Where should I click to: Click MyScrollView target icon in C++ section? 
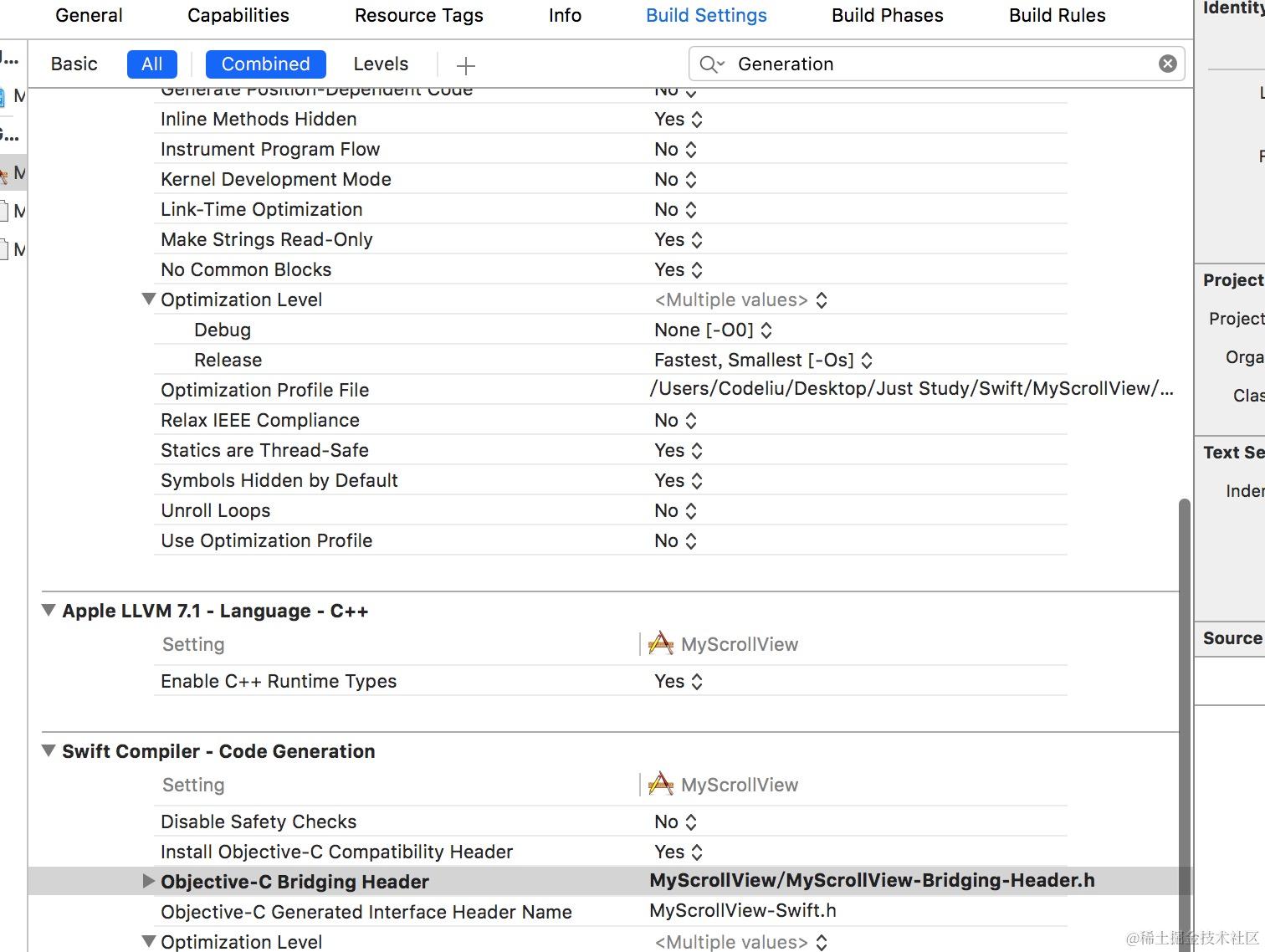click(x=661, y=643)
